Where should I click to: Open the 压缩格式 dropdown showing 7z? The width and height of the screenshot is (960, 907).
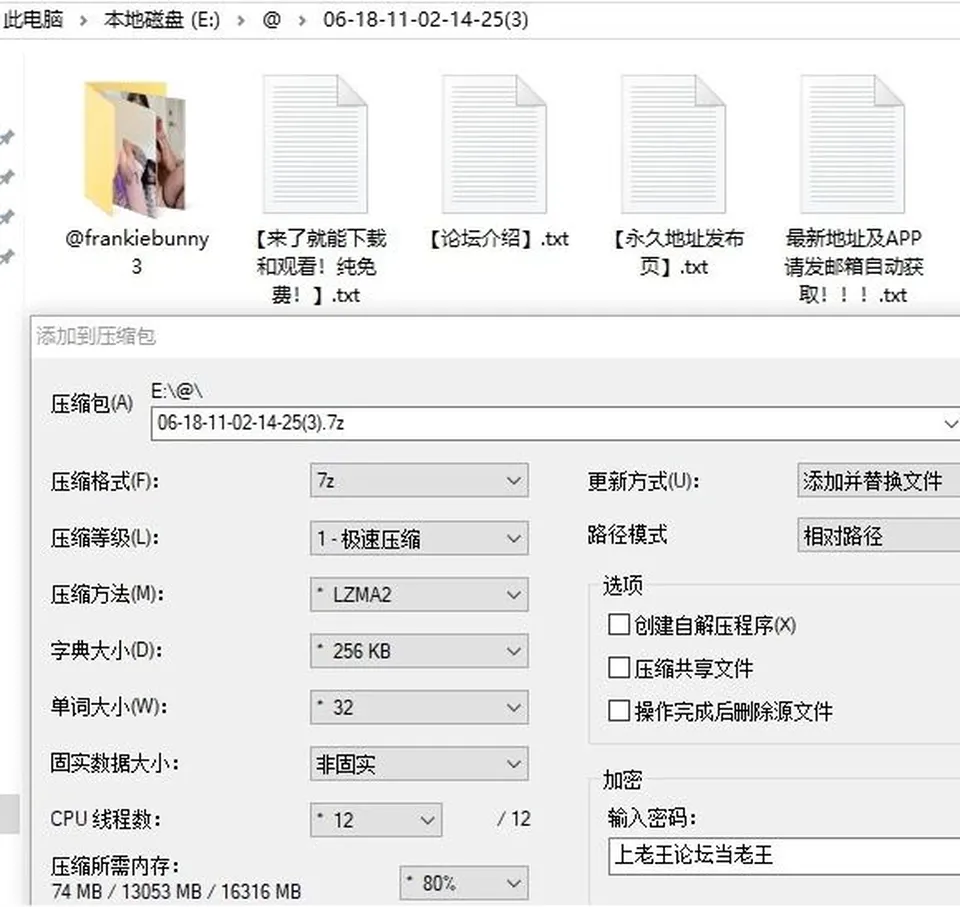tap(419, 481)
